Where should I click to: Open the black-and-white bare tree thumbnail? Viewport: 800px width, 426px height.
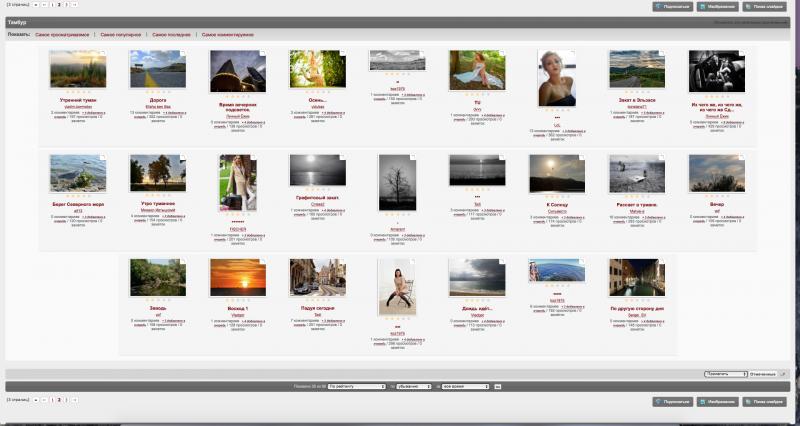(x=397, y=183)
